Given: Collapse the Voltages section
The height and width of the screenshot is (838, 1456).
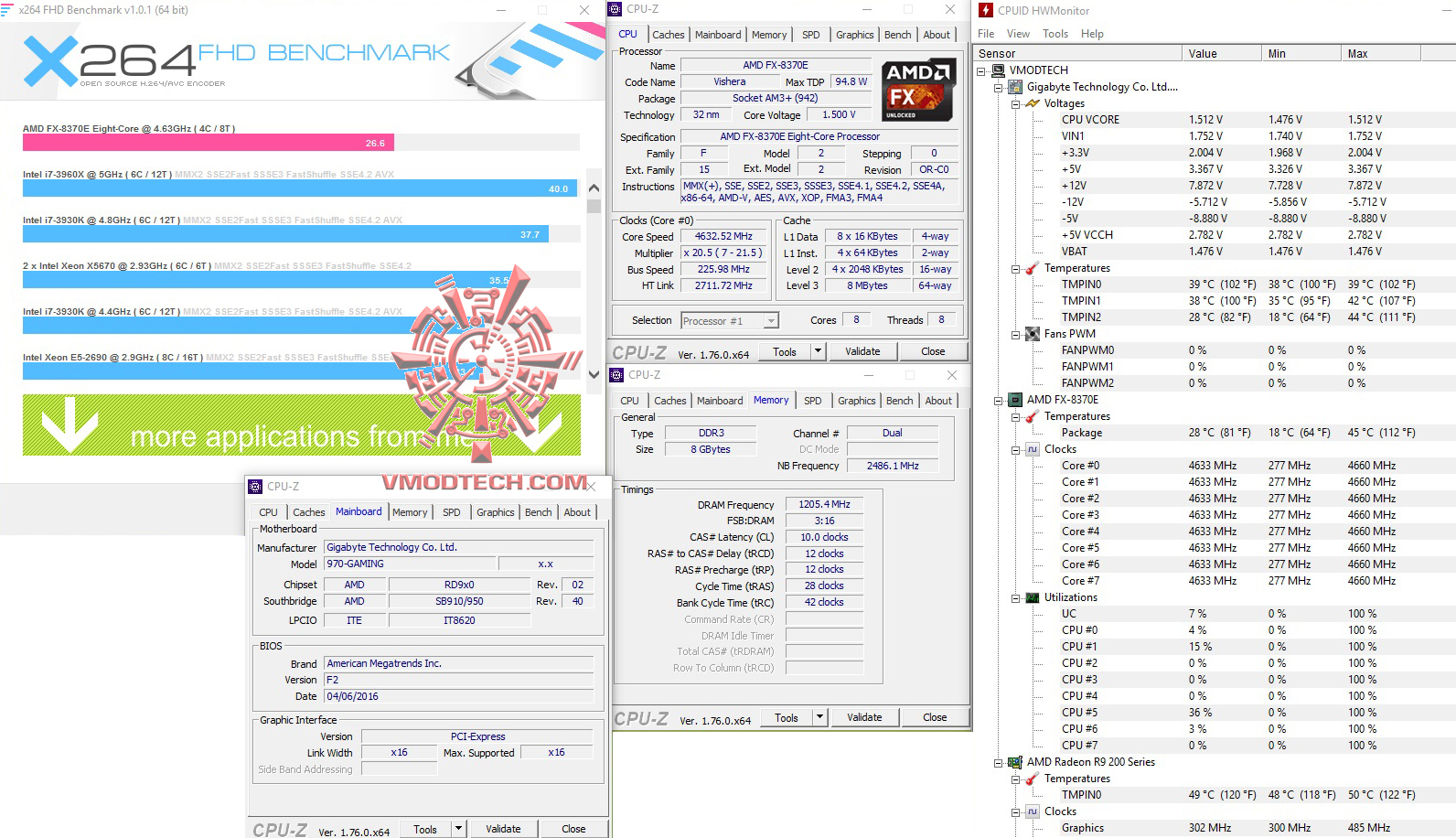Looking at the screenshot, I should tap(1016, 104).
